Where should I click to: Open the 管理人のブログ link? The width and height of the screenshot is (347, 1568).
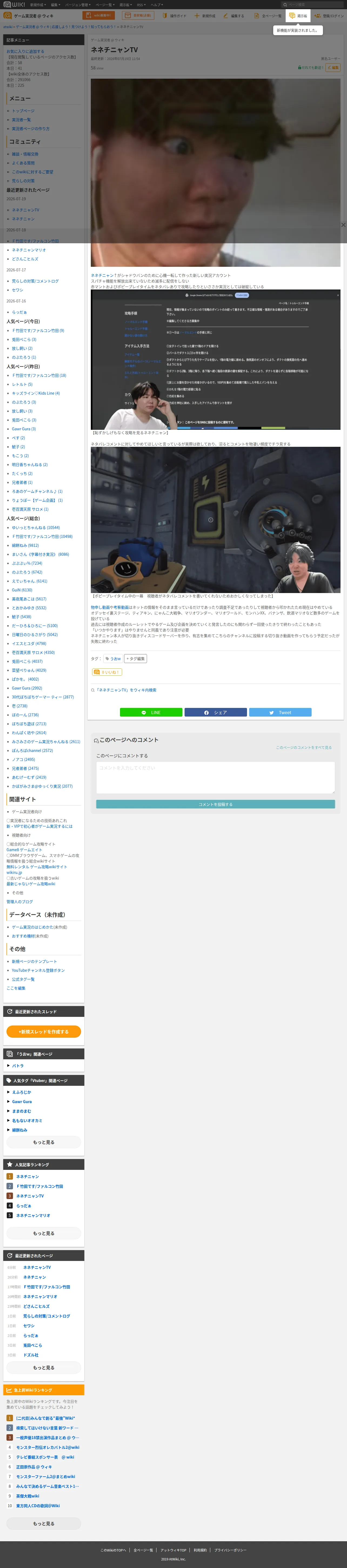(x=19, y=902)
